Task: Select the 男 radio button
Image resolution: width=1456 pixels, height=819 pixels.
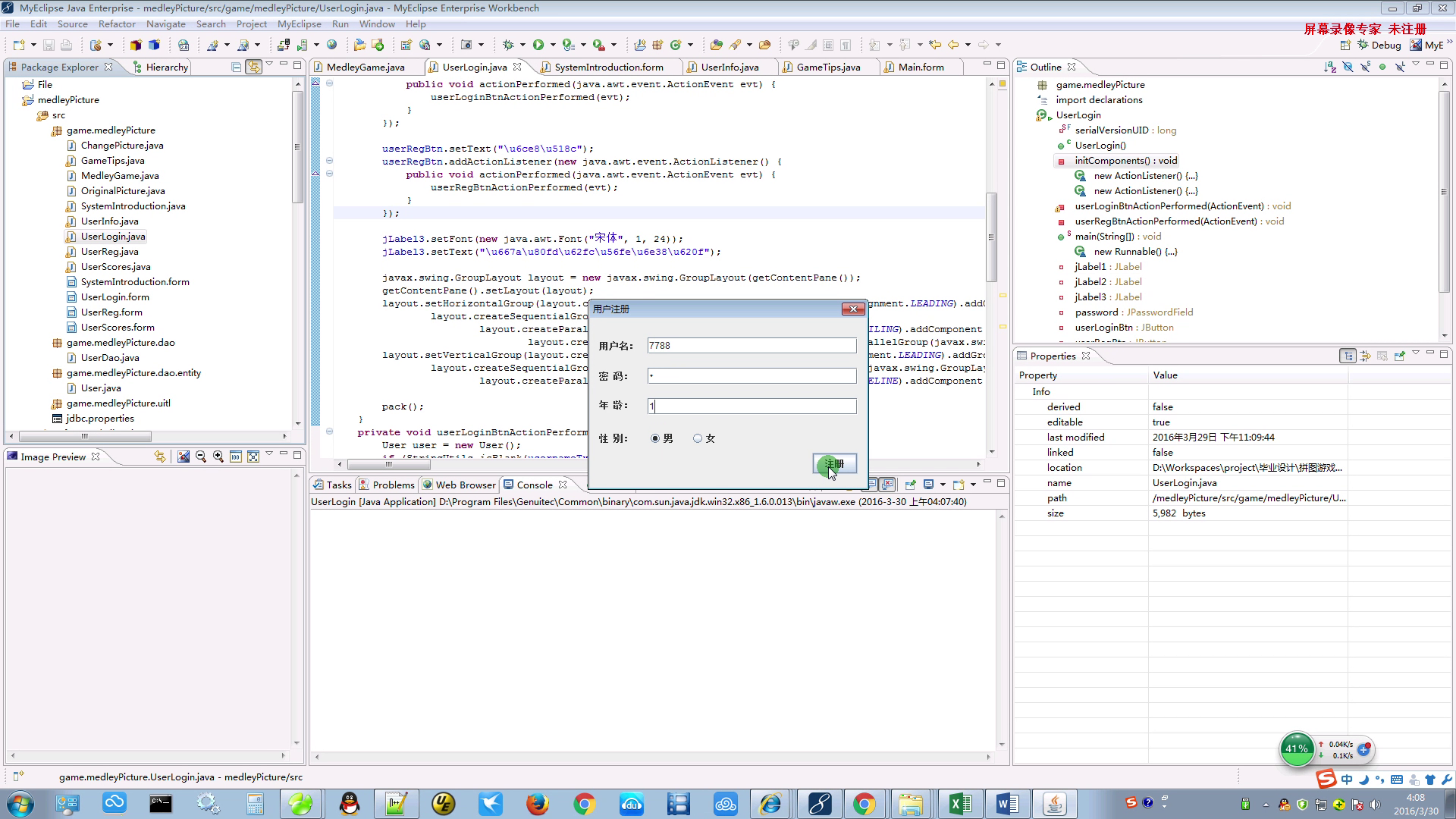Action: point(655,438)
